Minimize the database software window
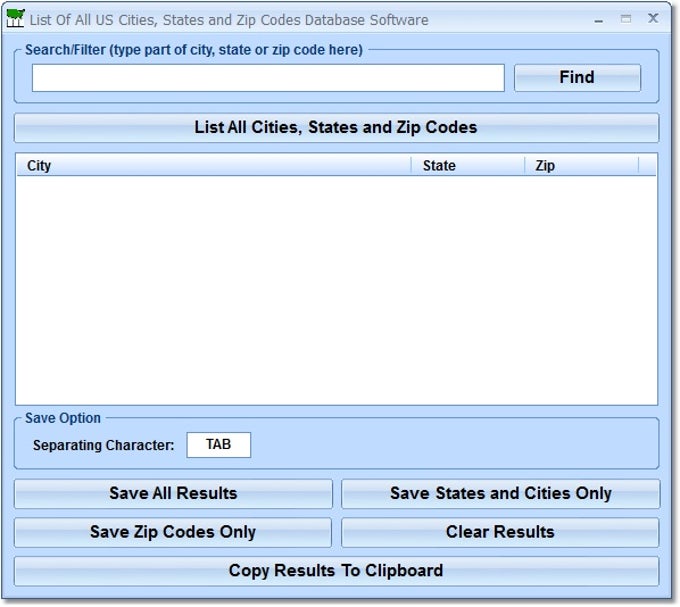This screenshot has height=607, width=680. click(x=599, y=19)
